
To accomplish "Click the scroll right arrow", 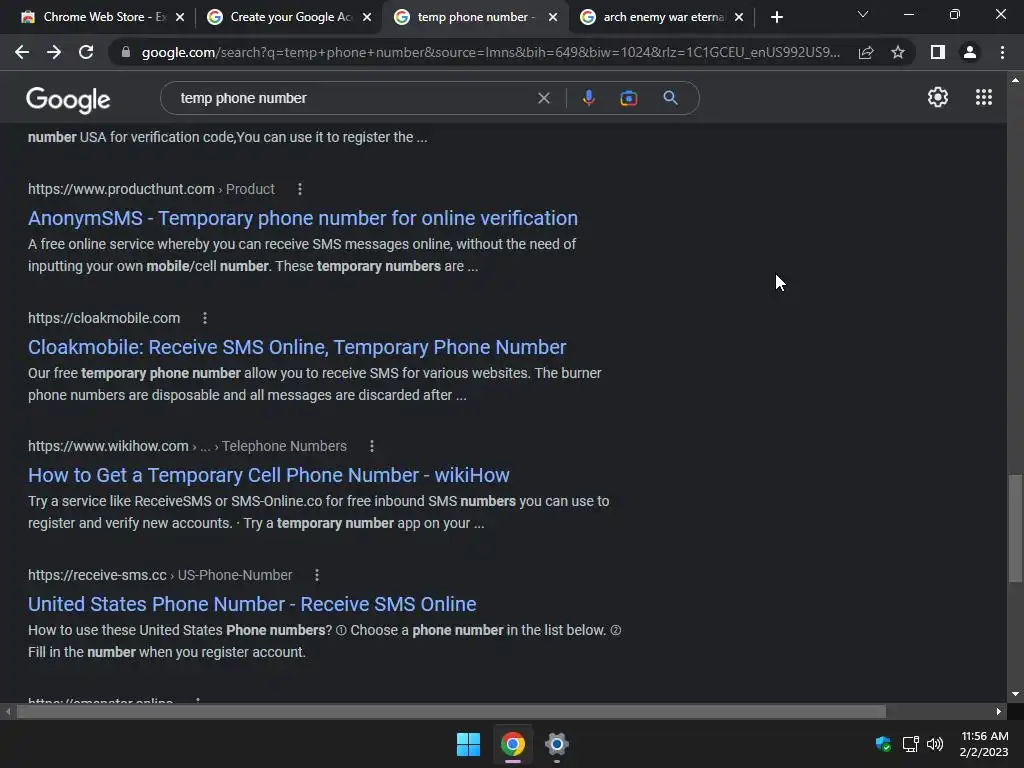I will click(999, 711).
